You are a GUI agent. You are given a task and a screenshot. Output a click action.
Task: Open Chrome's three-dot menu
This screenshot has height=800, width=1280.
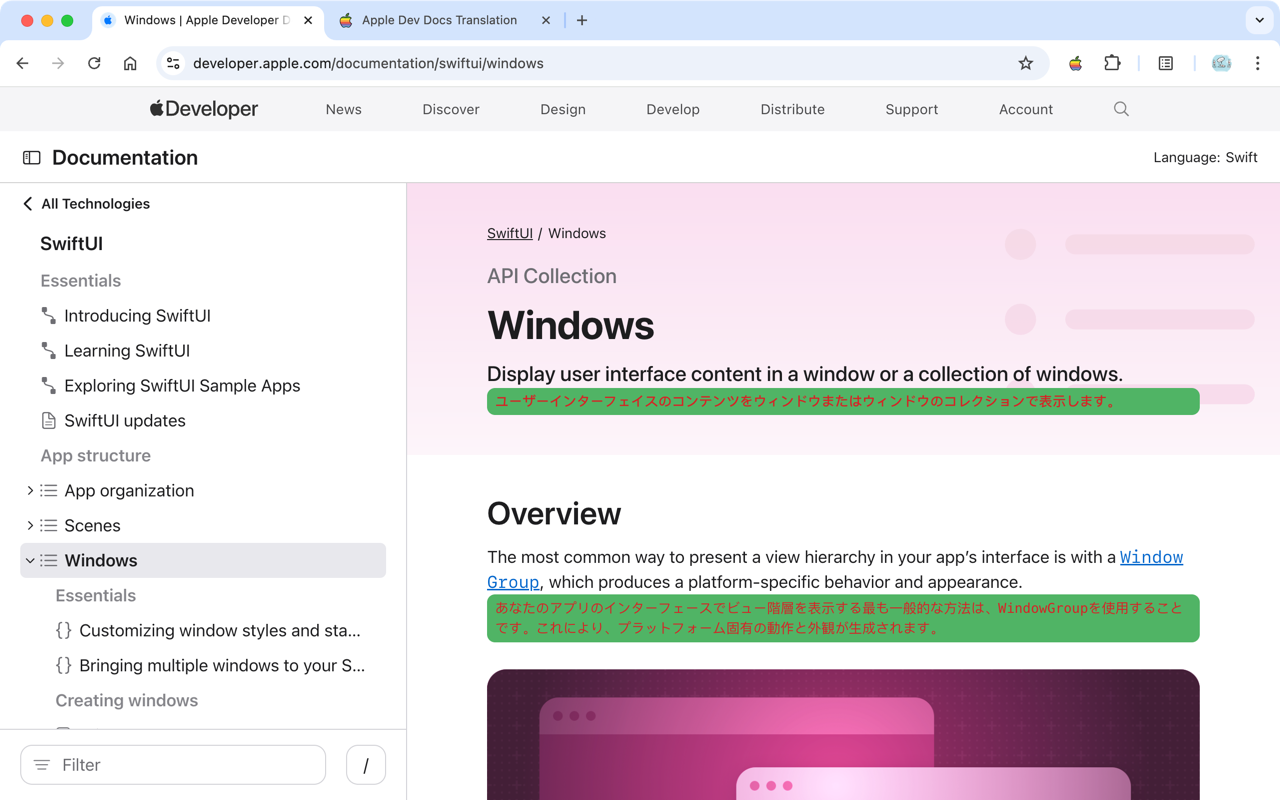pos(1257,63)
